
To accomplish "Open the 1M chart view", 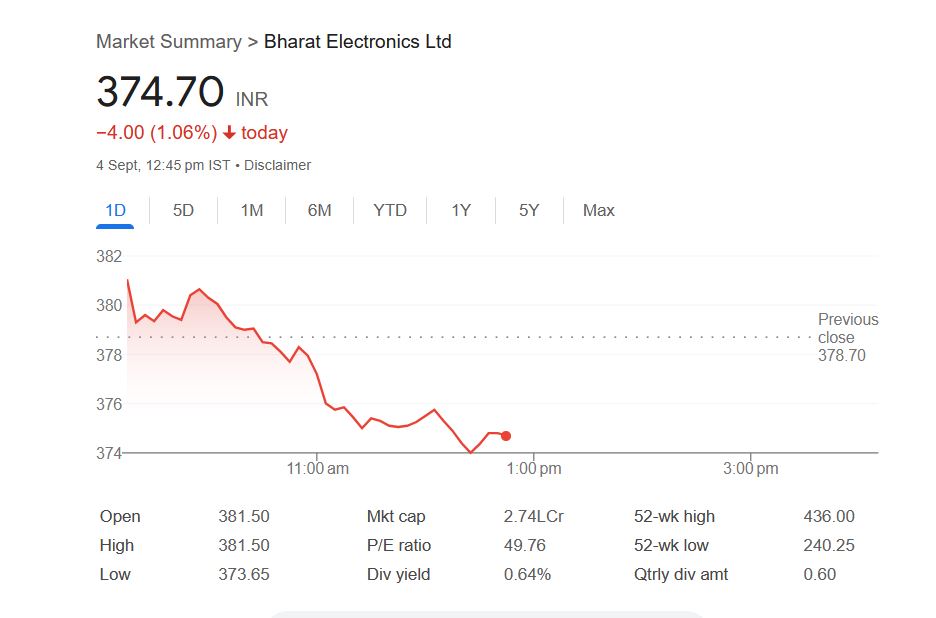I will 252,210.
